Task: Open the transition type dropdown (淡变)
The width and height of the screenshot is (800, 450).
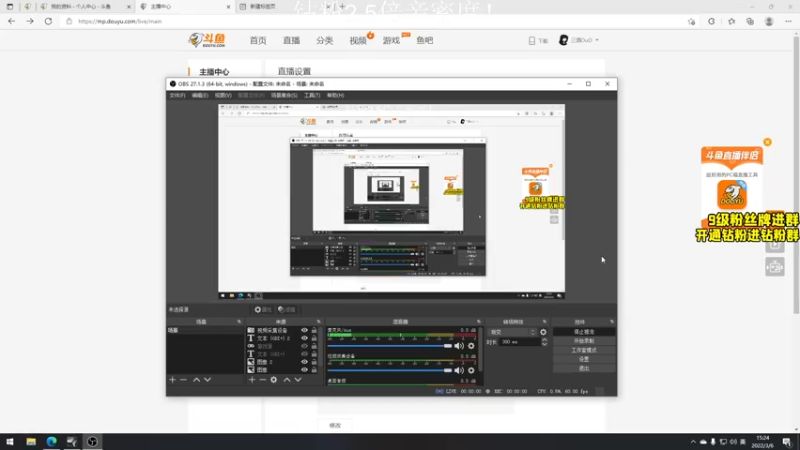Action: pos(512,332)
